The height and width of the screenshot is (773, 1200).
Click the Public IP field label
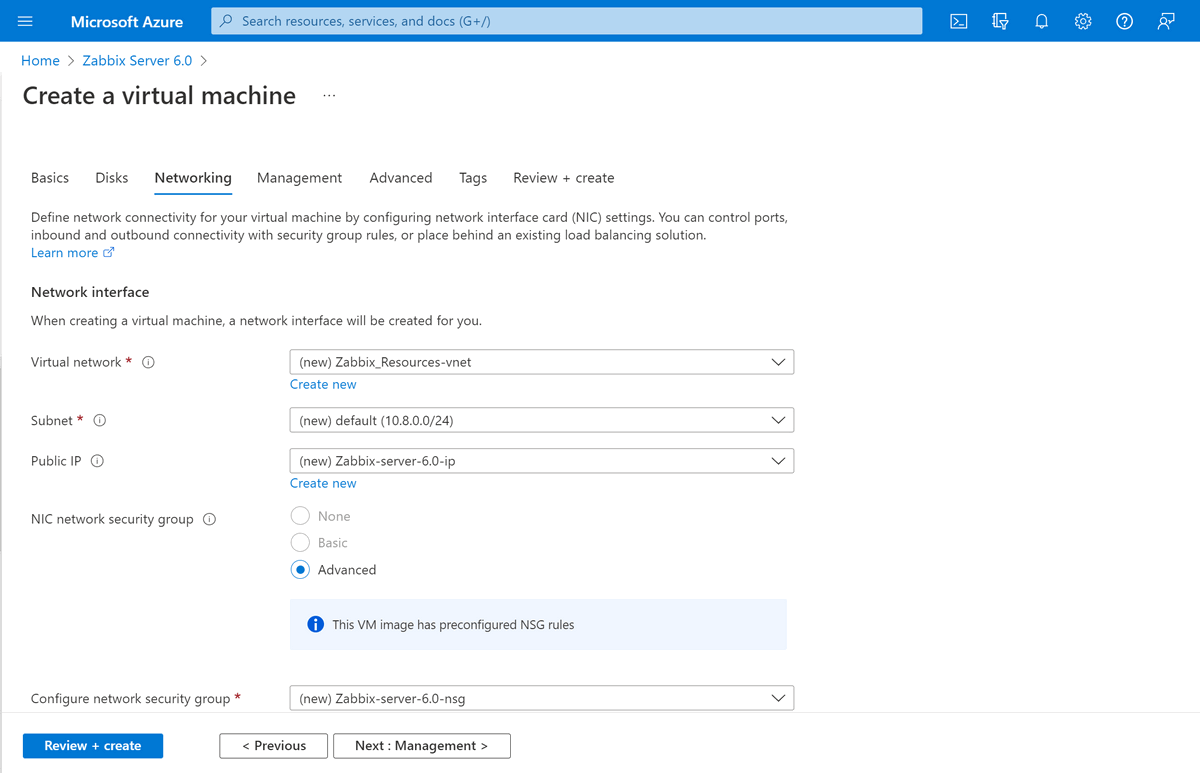56,461
